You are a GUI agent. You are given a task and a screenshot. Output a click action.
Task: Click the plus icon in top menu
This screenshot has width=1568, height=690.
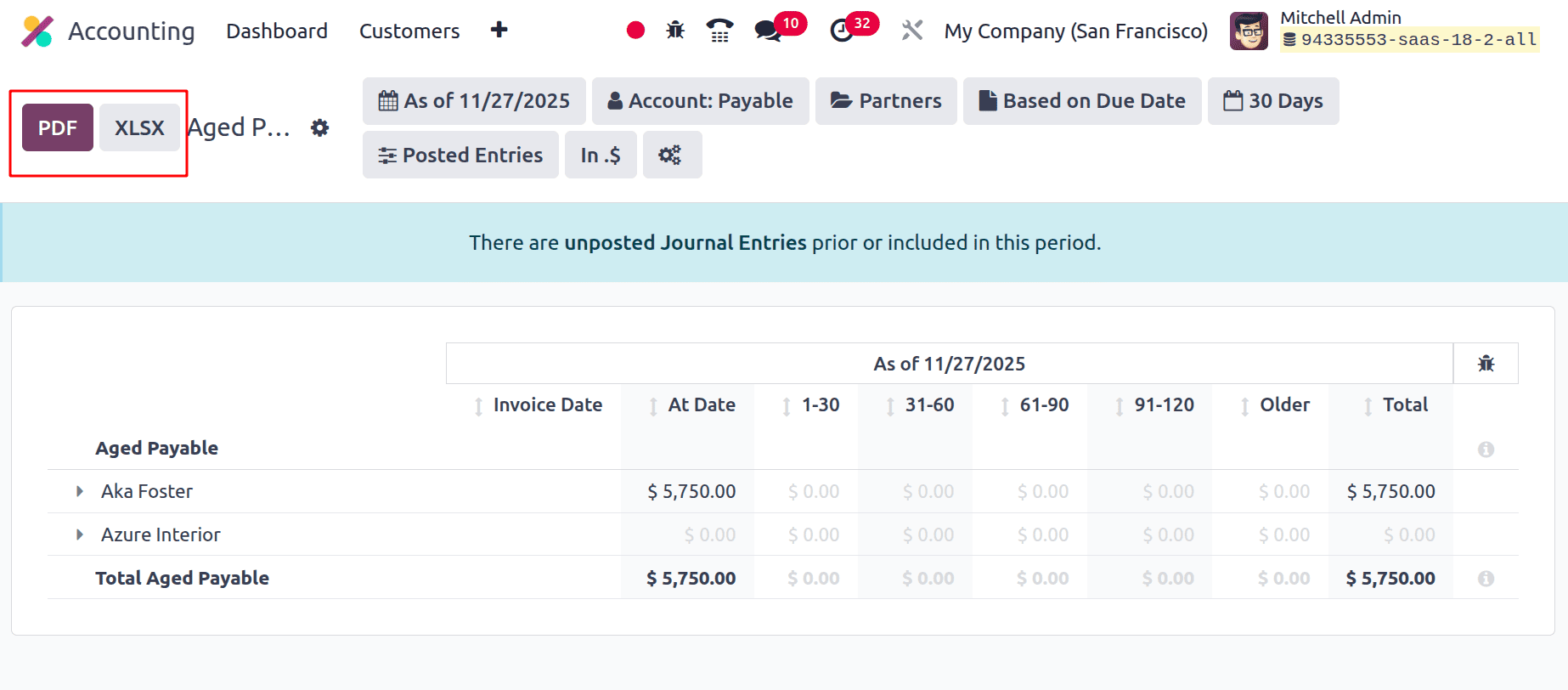499,30
